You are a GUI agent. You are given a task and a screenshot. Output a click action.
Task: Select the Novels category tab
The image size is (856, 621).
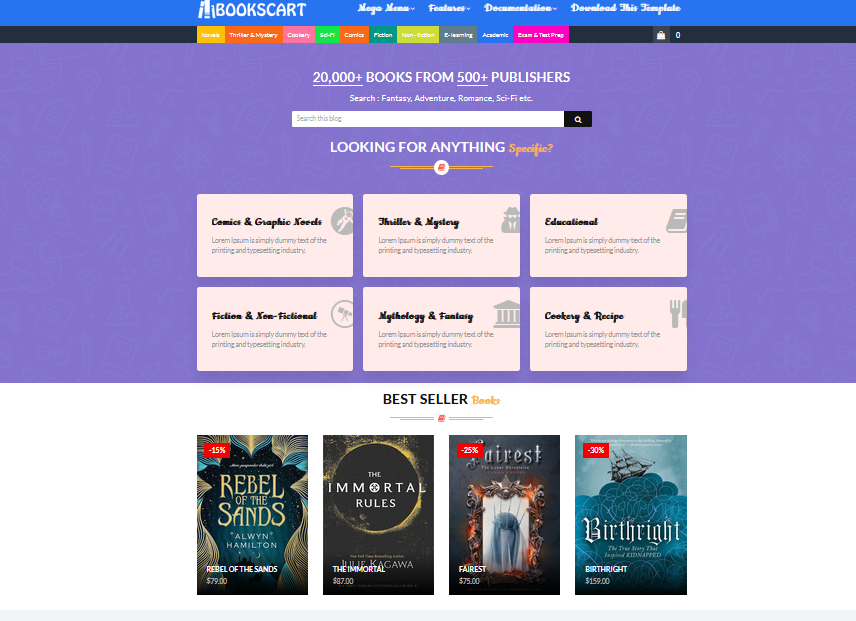pos(211,34)
